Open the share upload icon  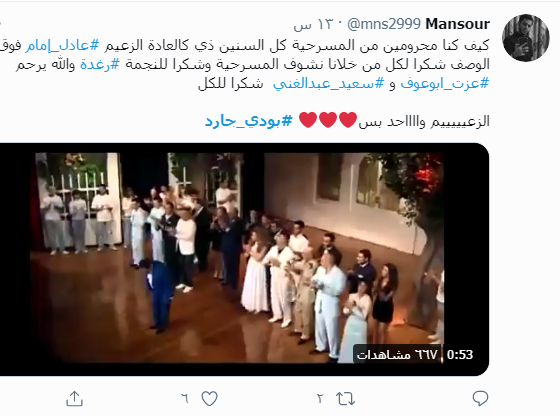[74, 399]
